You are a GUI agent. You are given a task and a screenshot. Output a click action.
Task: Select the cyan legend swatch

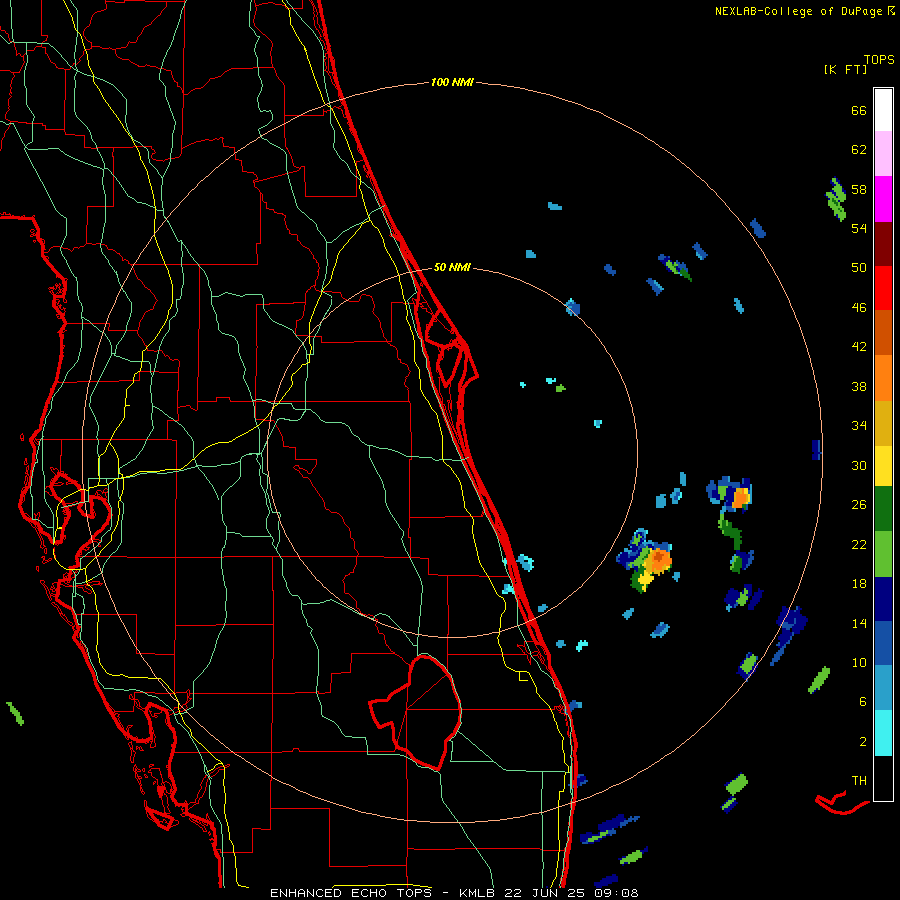point(883,733)
